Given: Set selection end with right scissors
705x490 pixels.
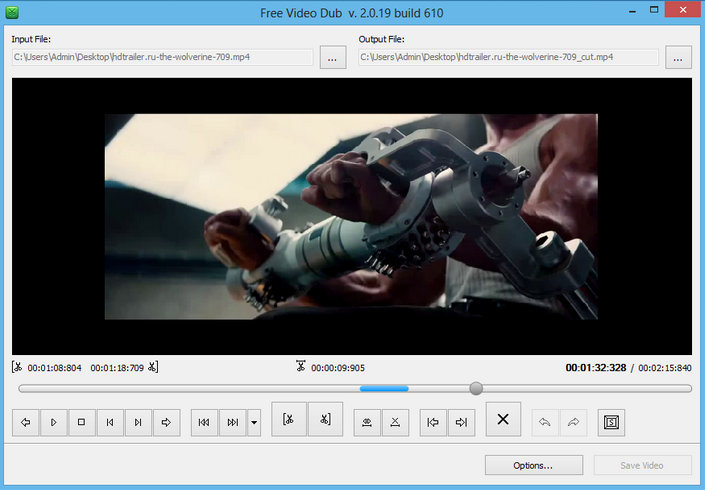Looking at the screenshot, I should point(326,419).
